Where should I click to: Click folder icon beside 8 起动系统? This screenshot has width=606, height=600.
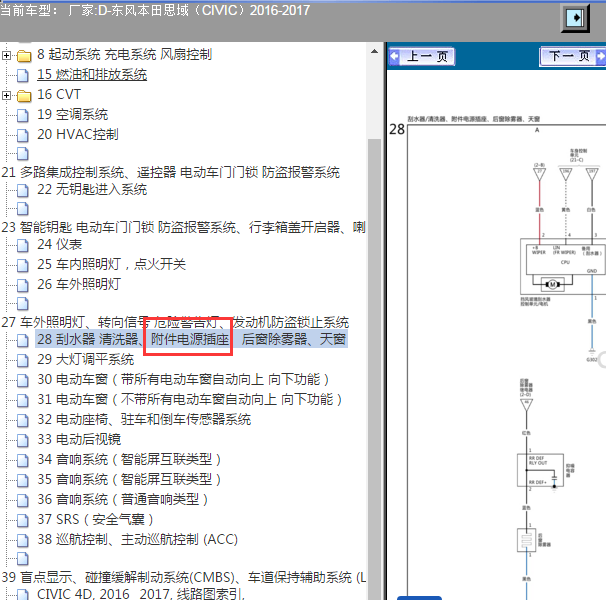tap(24, 56)
